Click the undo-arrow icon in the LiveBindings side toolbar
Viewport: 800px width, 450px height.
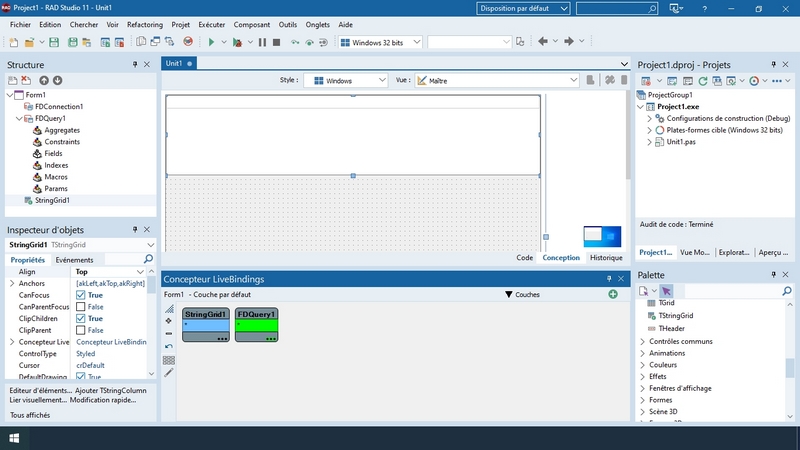(x=169, y=346)
